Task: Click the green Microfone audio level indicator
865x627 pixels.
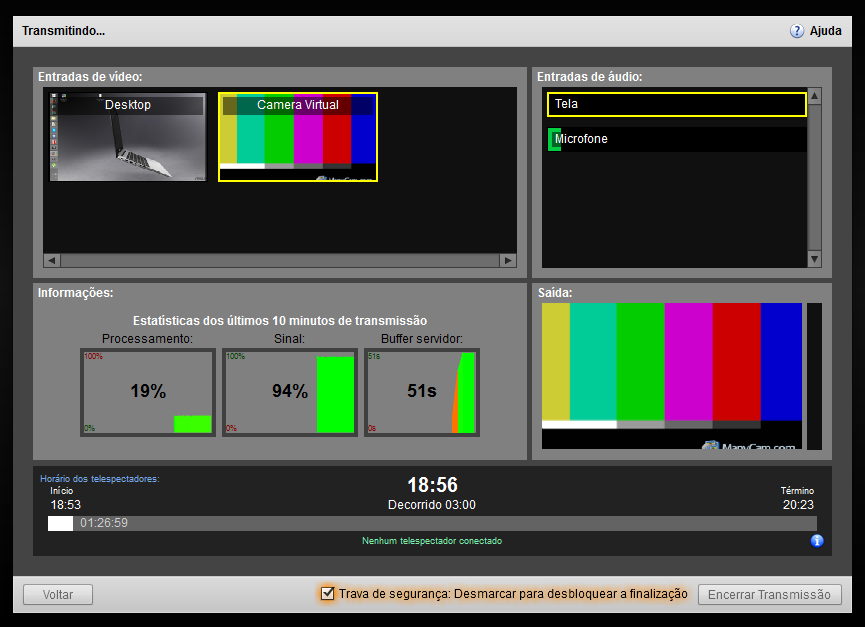Action: pos(553,140)
